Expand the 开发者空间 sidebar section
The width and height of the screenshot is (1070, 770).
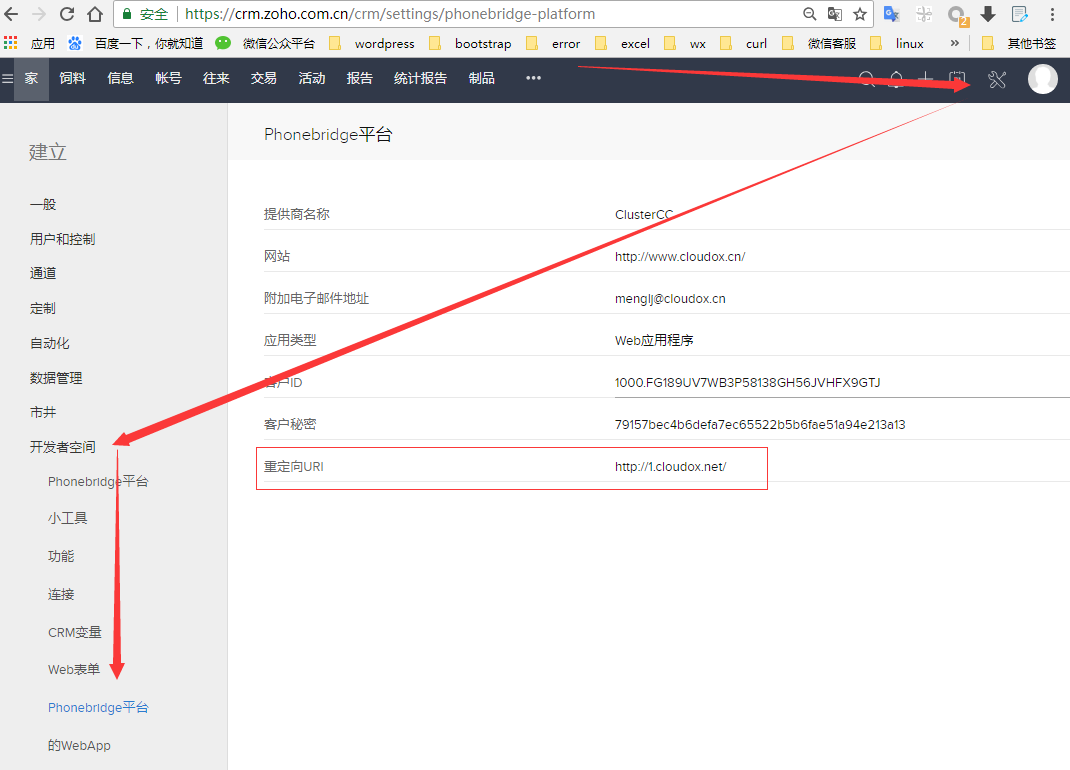click(63, 447)
